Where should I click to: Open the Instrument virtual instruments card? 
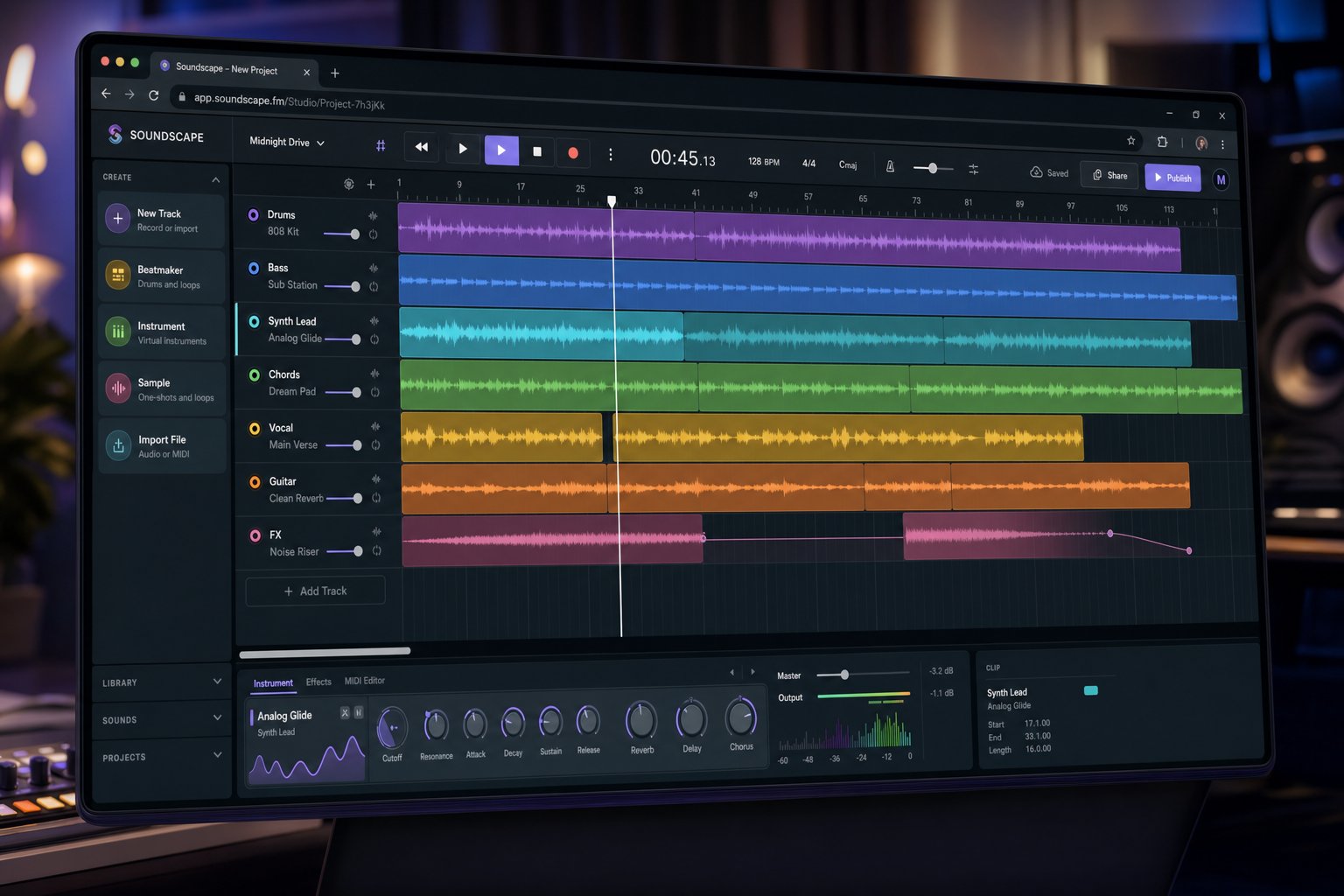click(x=162, y=332)
